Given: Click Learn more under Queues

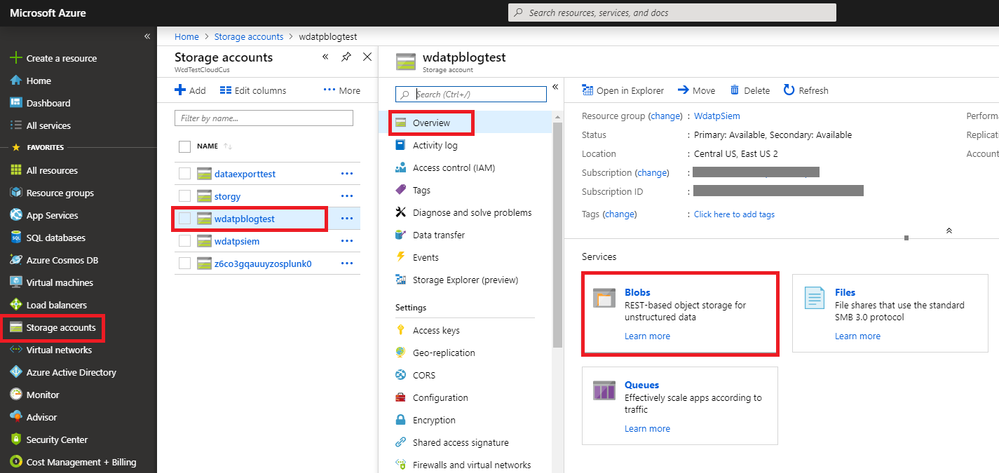Looking at the screenshot, I should [647, 428].
